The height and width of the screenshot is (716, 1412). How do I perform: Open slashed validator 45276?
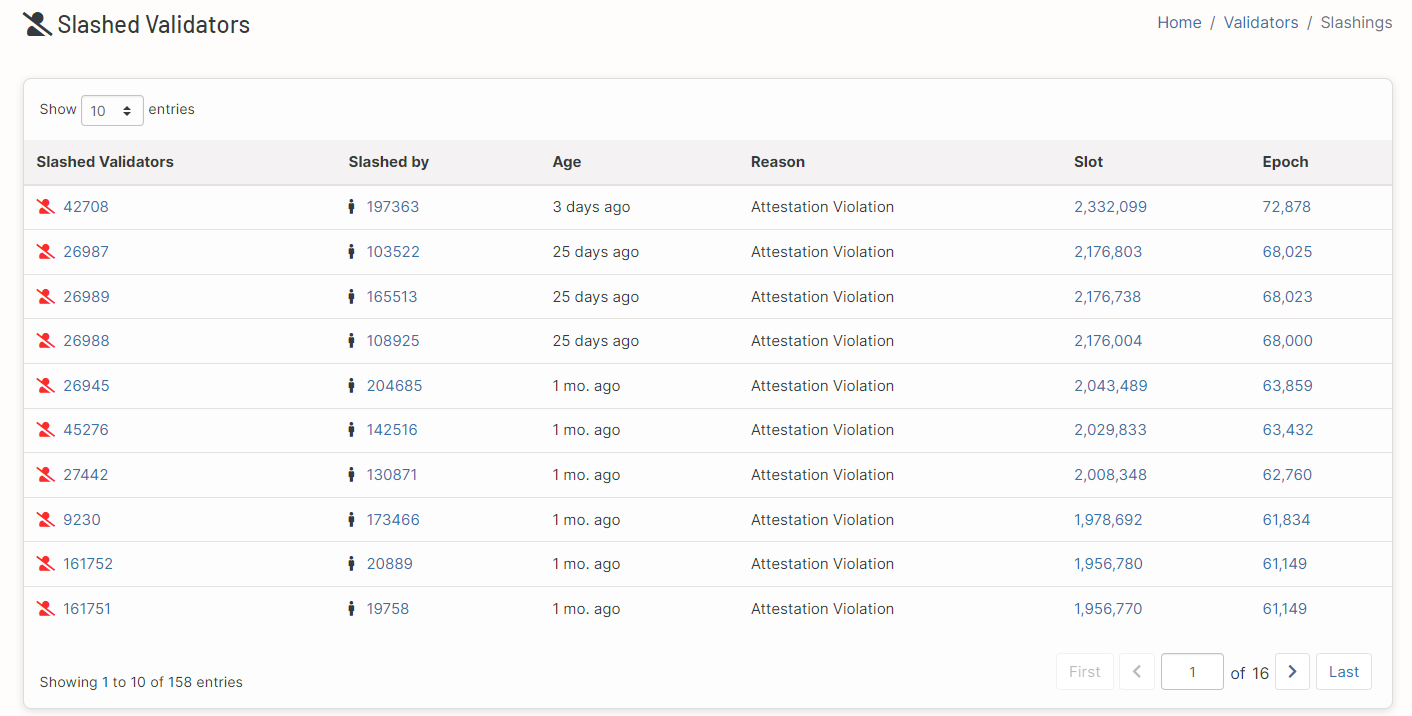[86, 430]
